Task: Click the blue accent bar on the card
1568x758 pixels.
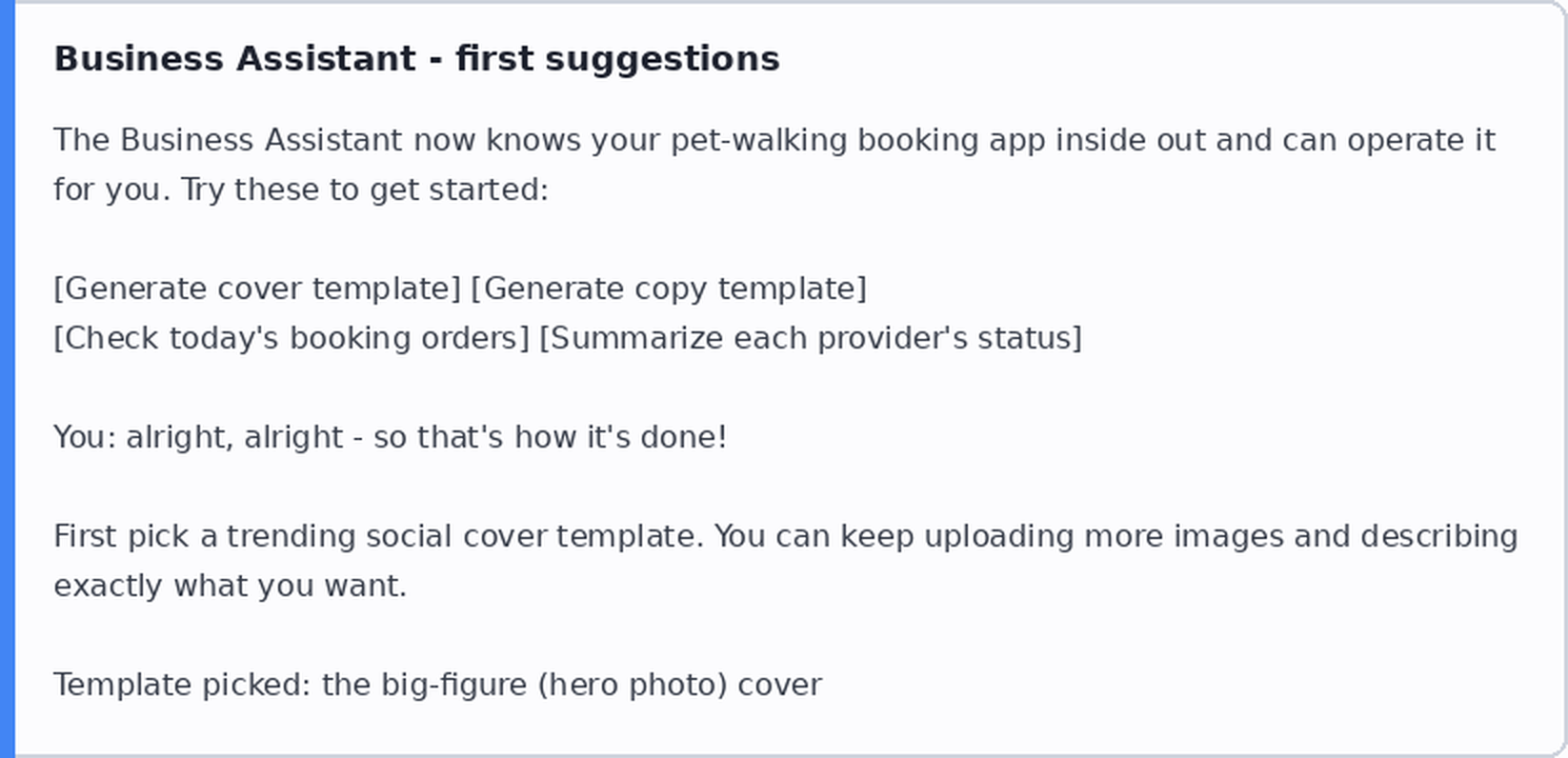Action: pyautogui.click(x=8, y=379)
